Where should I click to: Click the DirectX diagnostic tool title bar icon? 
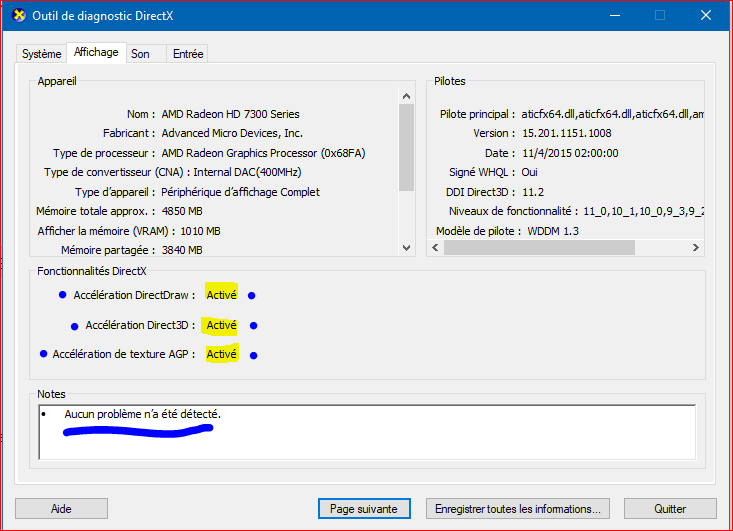tap(19, 15)
